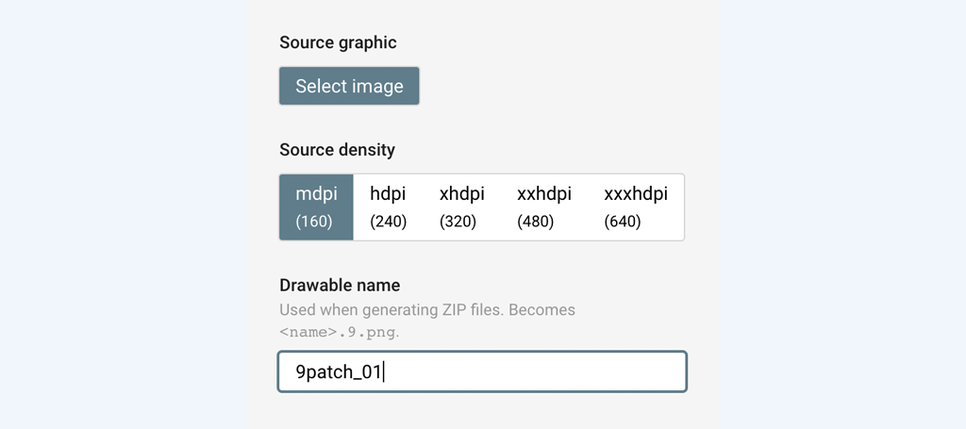966x429 pixels.
Task: Pick xxhdpi as source density
Action: pyautogui.click(x=544, y=207)
